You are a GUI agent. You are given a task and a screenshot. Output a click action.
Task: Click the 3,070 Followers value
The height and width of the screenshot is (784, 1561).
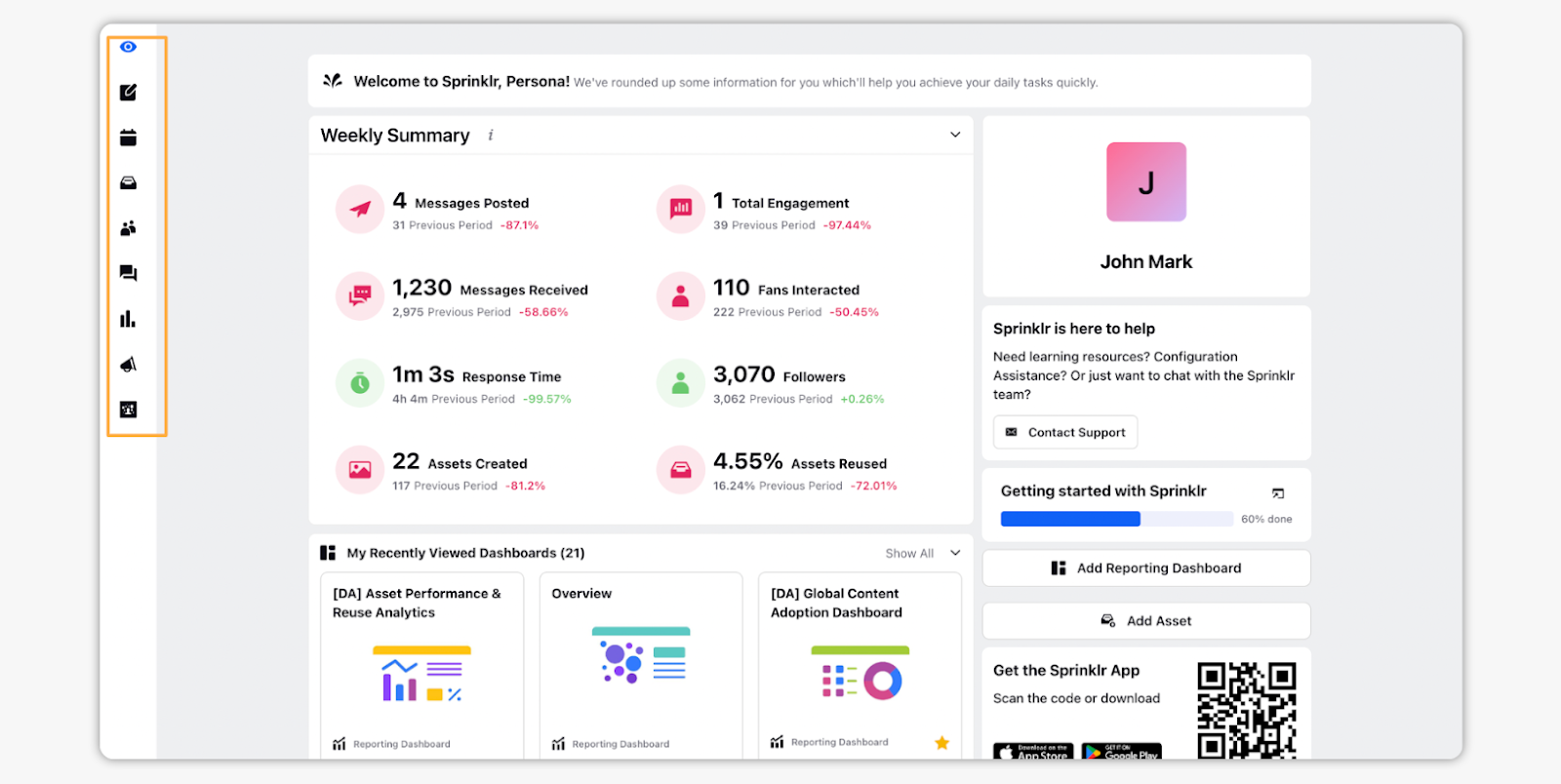tap(744, 374)
